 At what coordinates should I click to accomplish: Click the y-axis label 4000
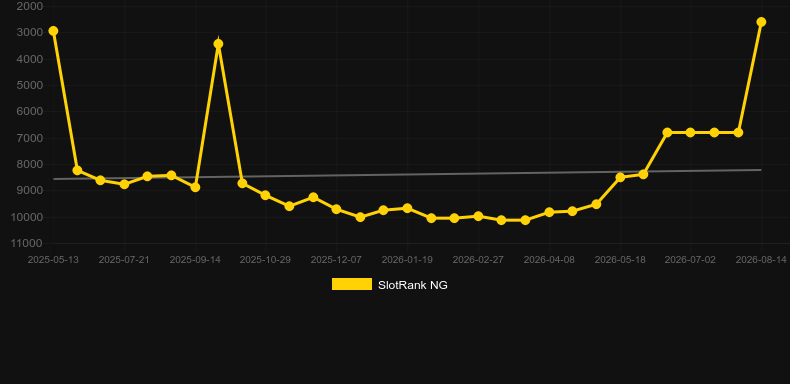30,59
